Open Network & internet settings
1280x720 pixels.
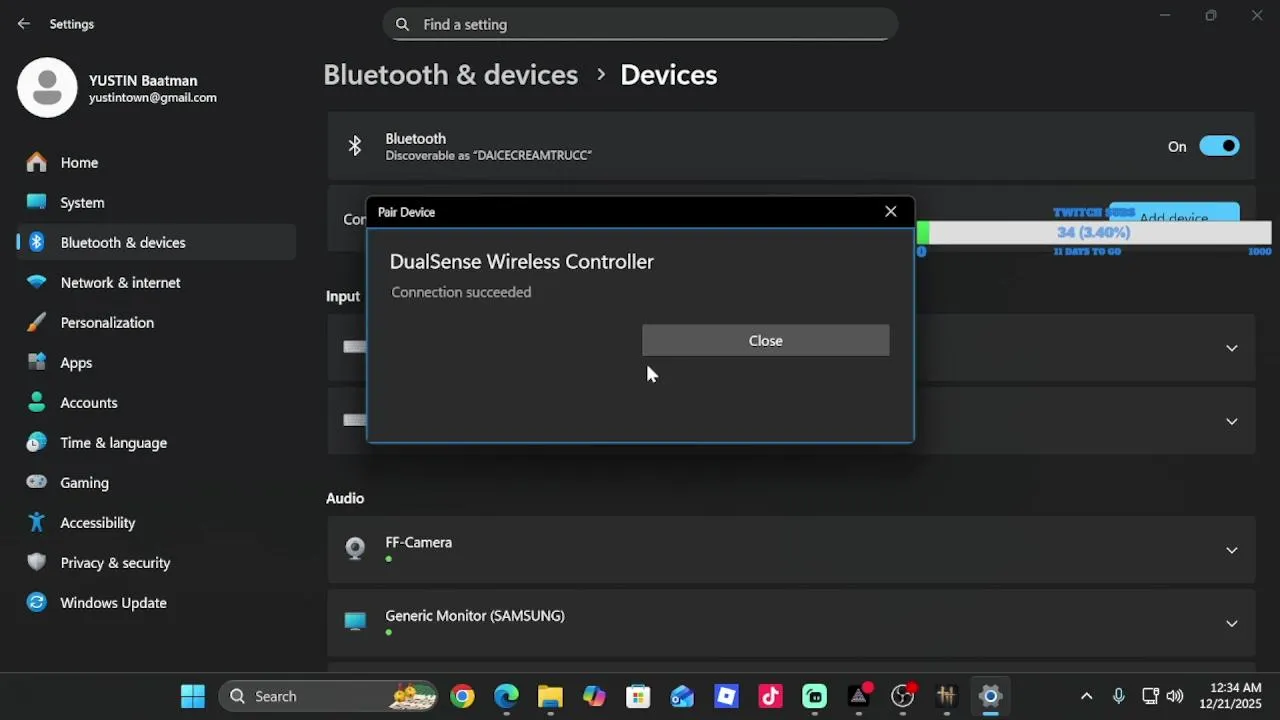point(156,282)
